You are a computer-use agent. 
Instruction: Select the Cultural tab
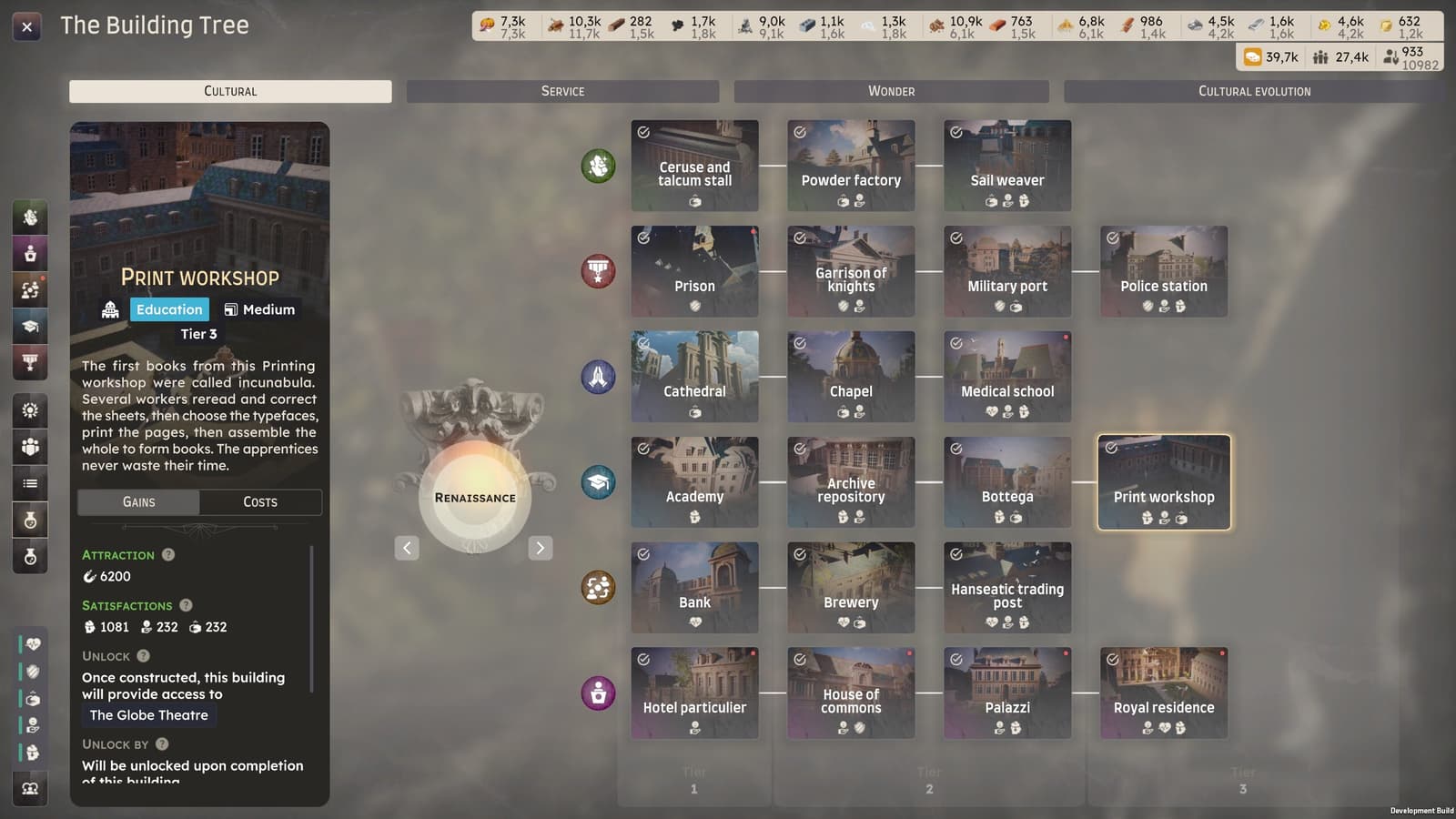230,91
